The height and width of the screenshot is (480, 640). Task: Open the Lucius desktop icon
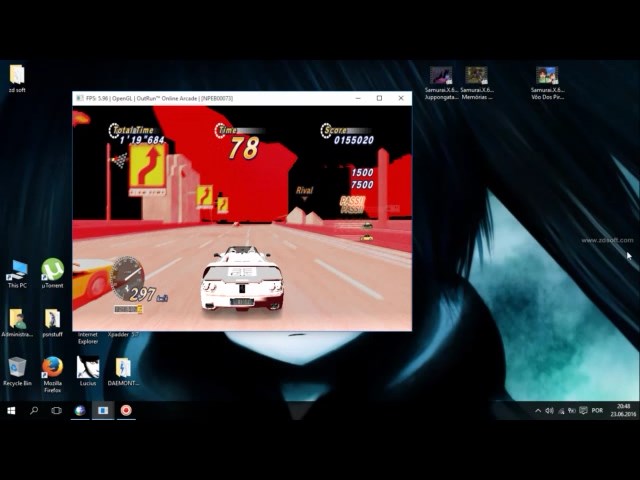pyautogui.click(x=88, y=368)
